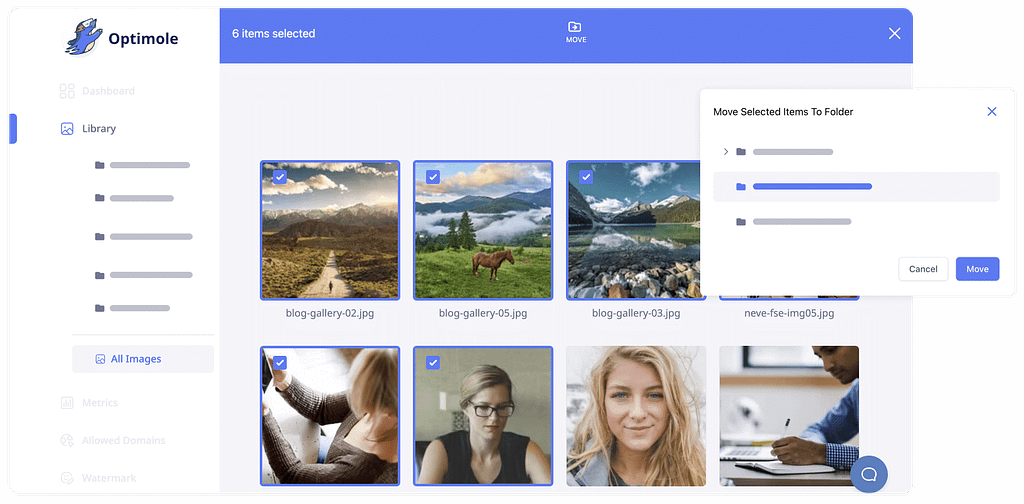
Task: Close the Move Selected Items dialog
Action: 991,112
